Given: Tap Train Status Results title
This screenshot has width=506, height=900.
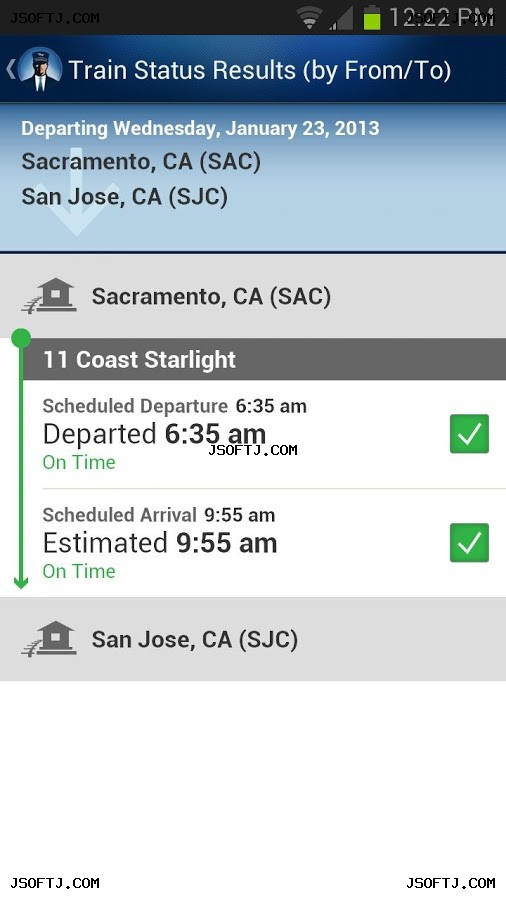Looking at the screenshot, I should click(260, 70).
